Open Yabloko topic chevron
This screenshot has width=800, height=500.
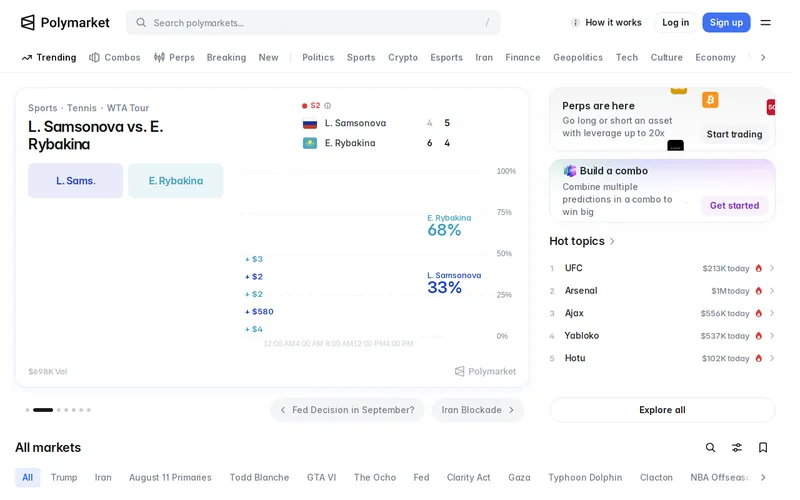pyautogui.click(x=772, y=336)
